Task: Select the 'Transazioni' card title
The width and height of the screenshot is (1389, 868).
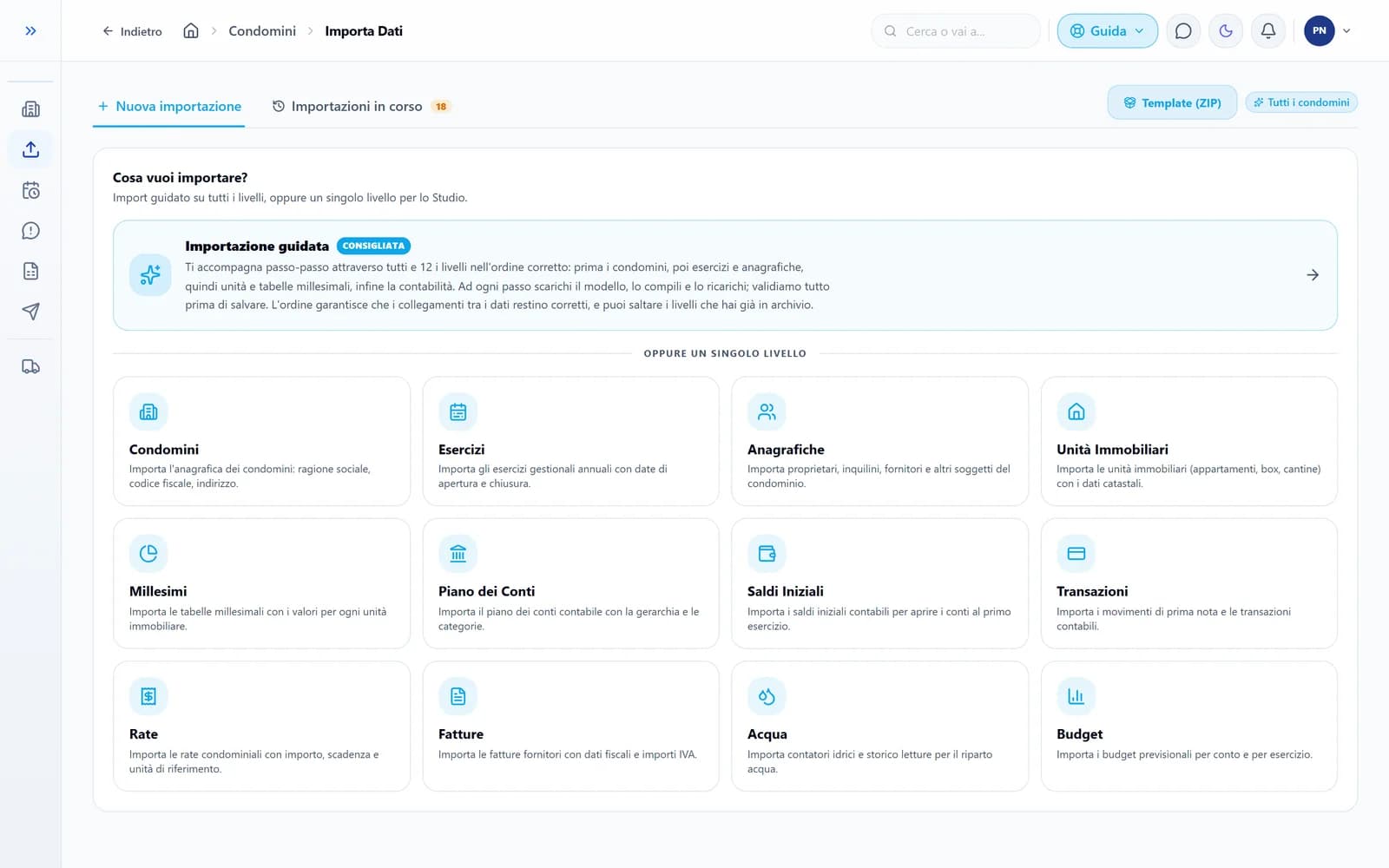Action: pos(1092,591)
